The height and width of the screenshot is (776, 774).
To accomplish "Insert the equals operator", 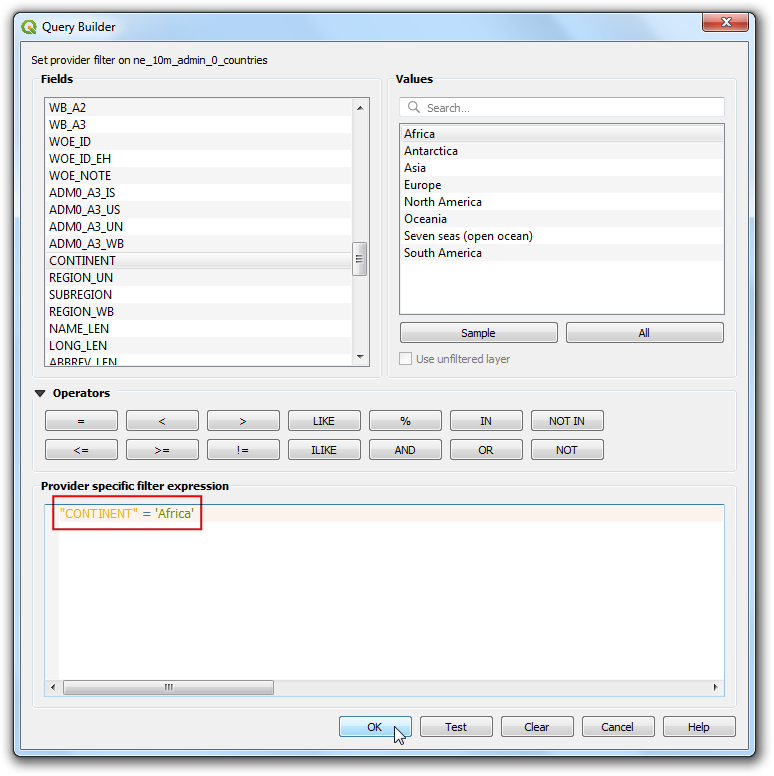I will pyautogui.click(x=81, y=421).
